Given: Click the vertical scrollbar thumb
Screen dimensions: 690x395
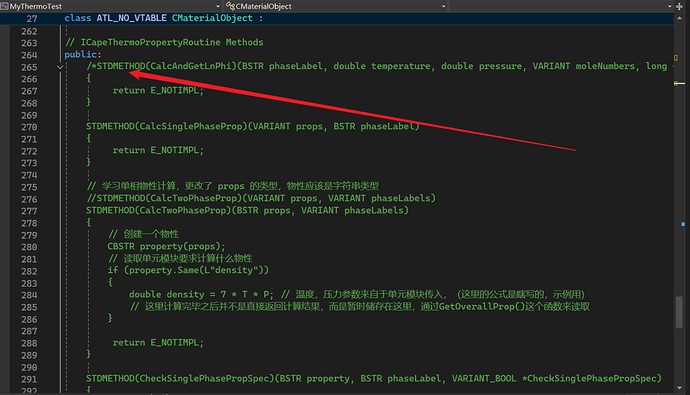Looking at the screenshot, I should coord(679,312).
